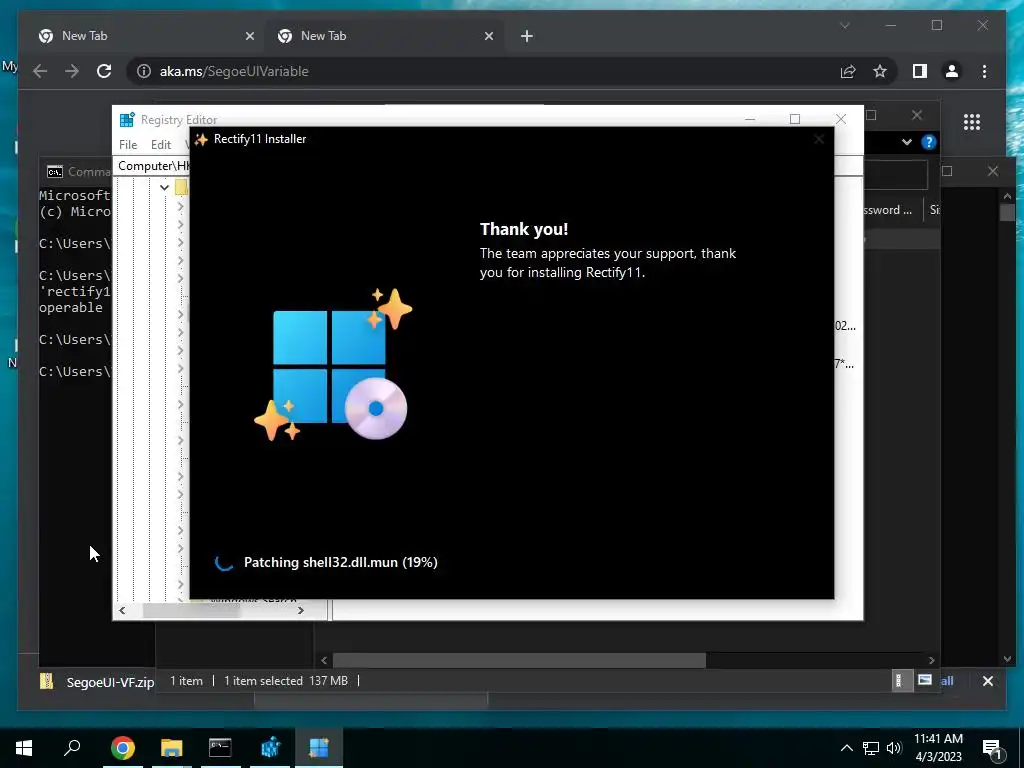Click the Chrome address bar URL
This screenshot has width=1024, height=768.
click(234, 71)
